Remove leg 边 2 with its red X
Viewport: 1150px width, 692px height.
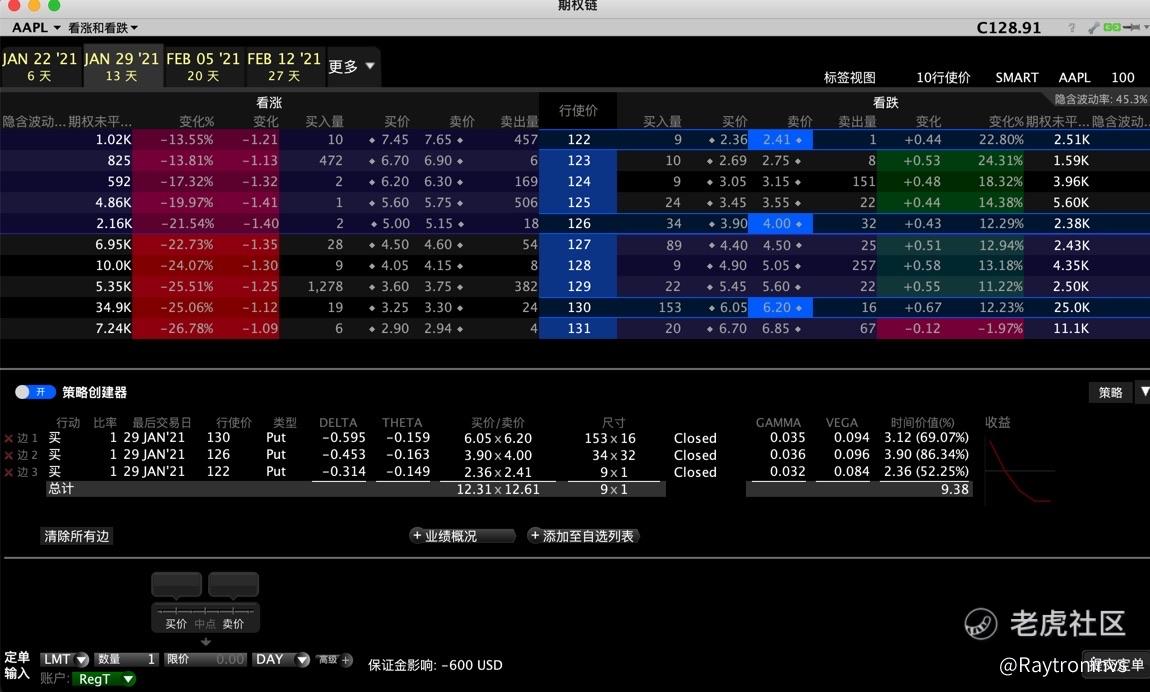click(9, 455)
